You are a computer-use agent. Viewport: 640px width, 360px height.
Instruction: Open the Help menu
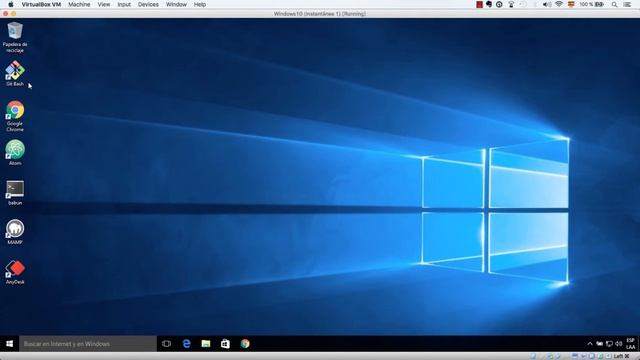click(x=200, y=4)
